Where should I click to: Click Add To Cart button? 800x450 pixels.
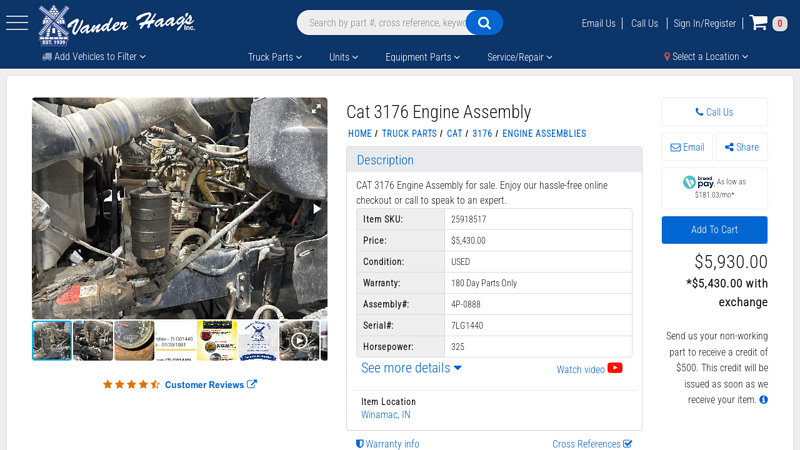point(714,230)
